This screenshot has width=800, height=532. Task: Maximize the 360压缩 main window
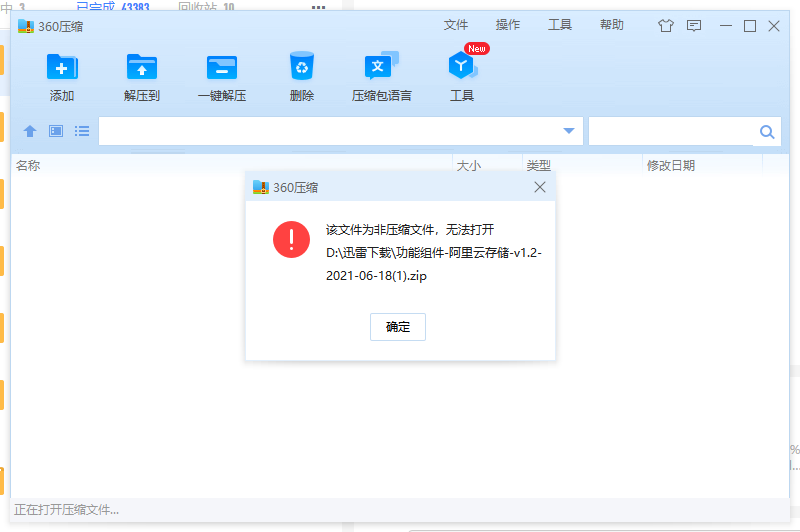pos(749,26)
